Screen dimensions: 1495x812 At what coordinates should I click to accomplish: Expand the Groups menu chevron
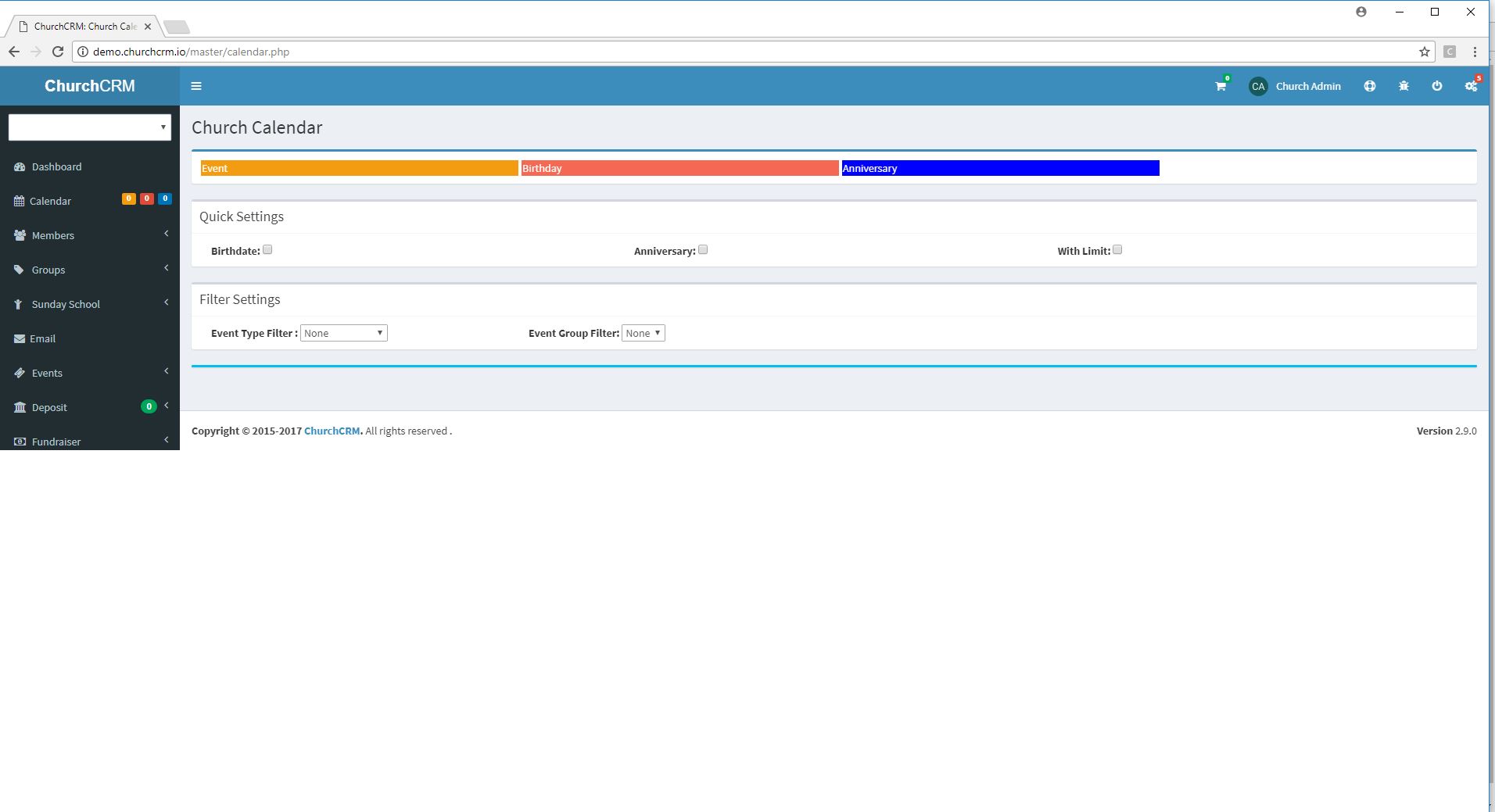[x=166, y=268]
